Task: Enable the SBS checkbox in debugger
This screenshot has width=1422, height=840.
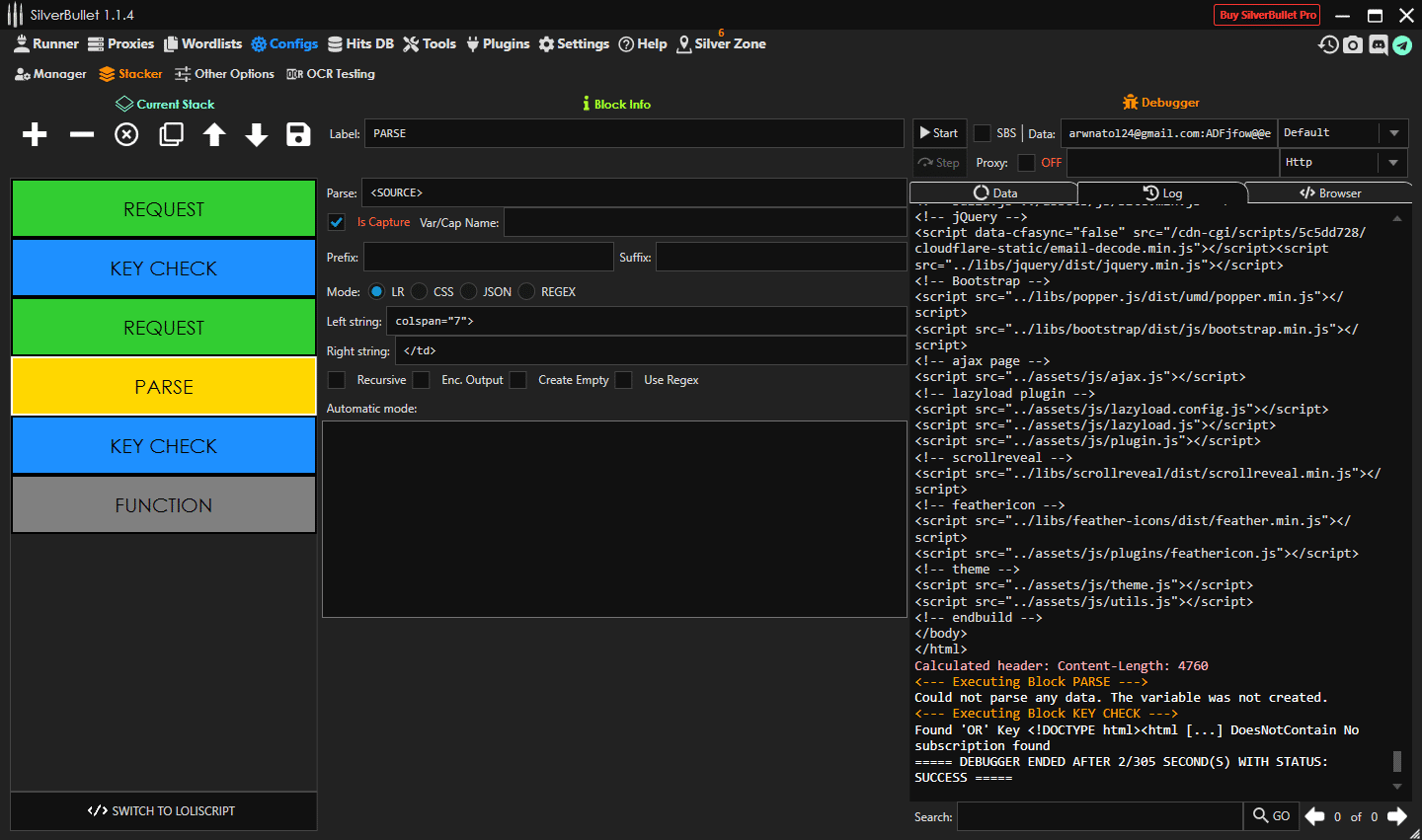Action: point(983,133)
